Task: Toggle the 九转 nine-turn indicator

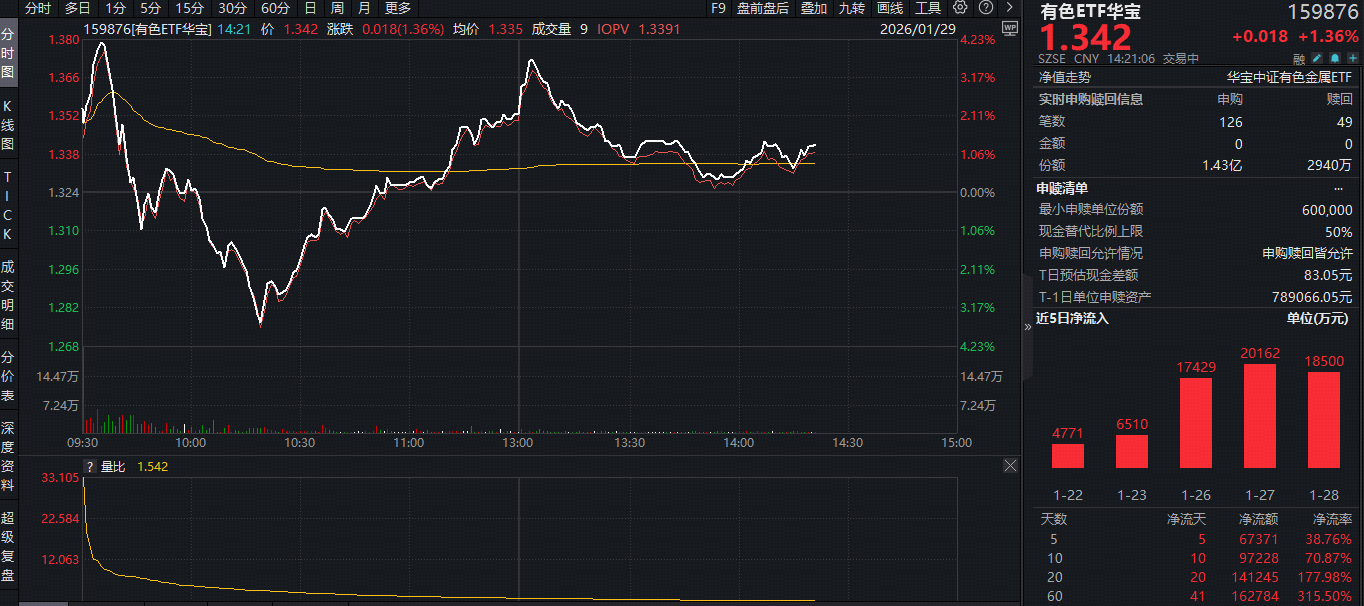Action: tap(854, 9)
